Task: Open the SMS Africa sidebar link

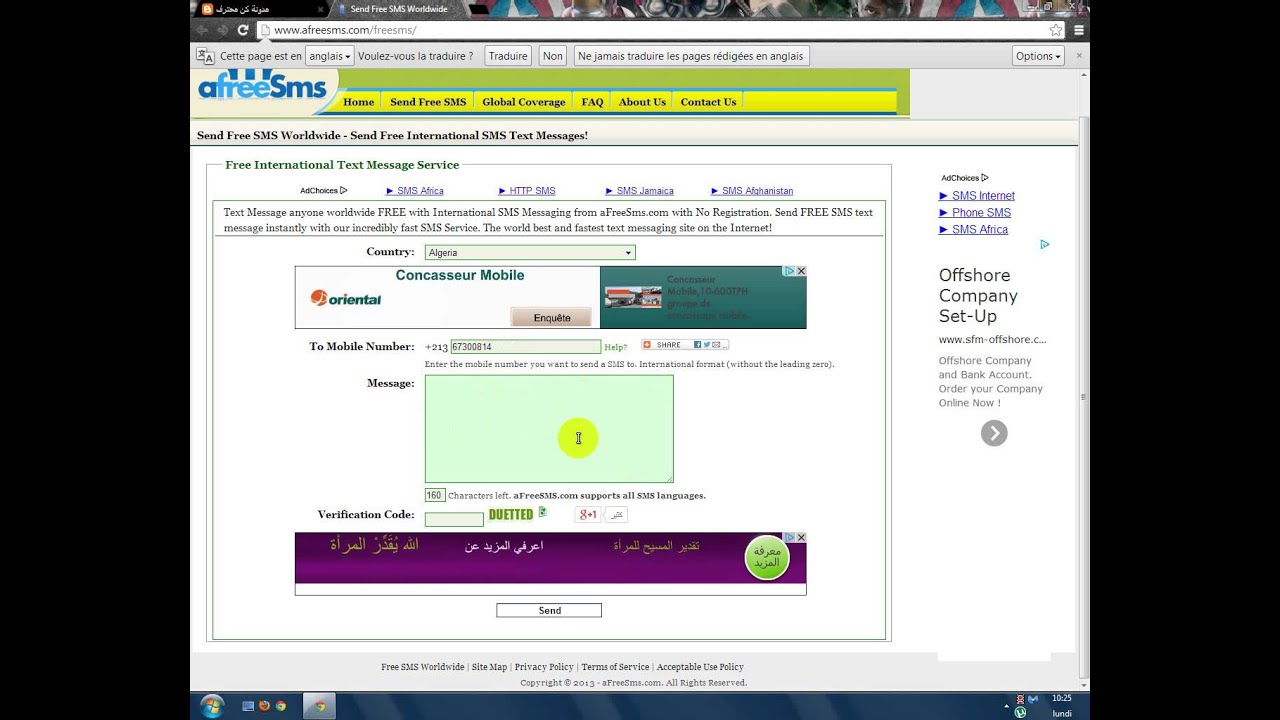Action: click(974, 230)
